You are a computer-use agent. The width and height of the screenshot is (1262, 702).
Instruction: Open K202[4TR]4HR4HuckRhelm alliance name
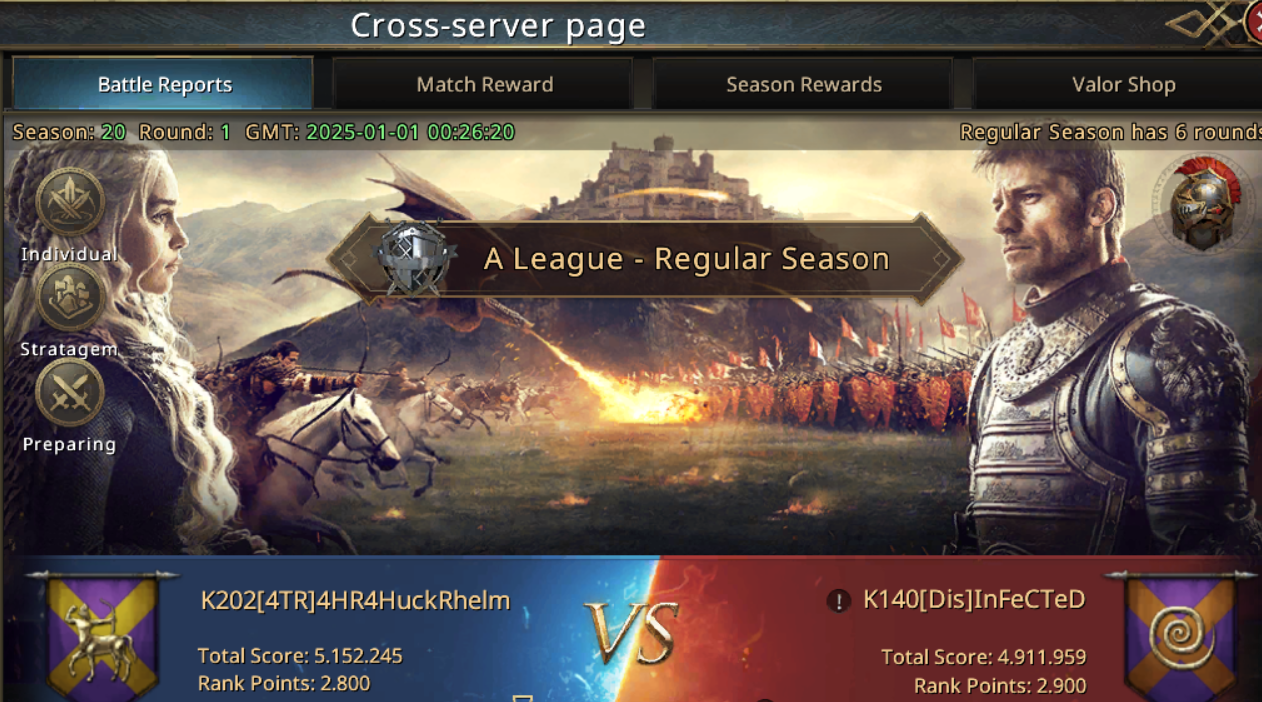click(x=355, y=600)
